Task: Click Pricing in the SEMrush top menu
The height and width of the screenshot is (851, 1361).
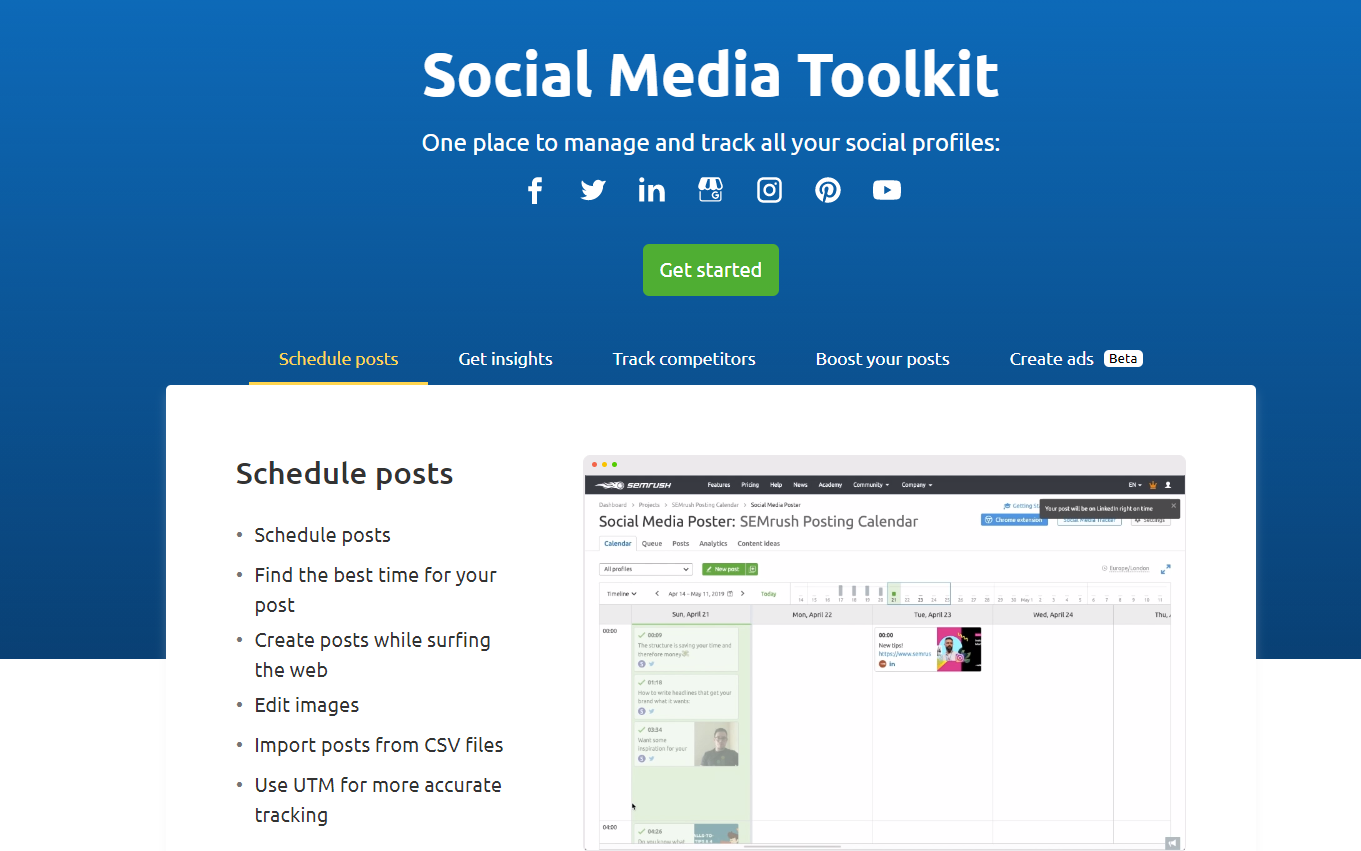Action: click(x=750, y=485)
